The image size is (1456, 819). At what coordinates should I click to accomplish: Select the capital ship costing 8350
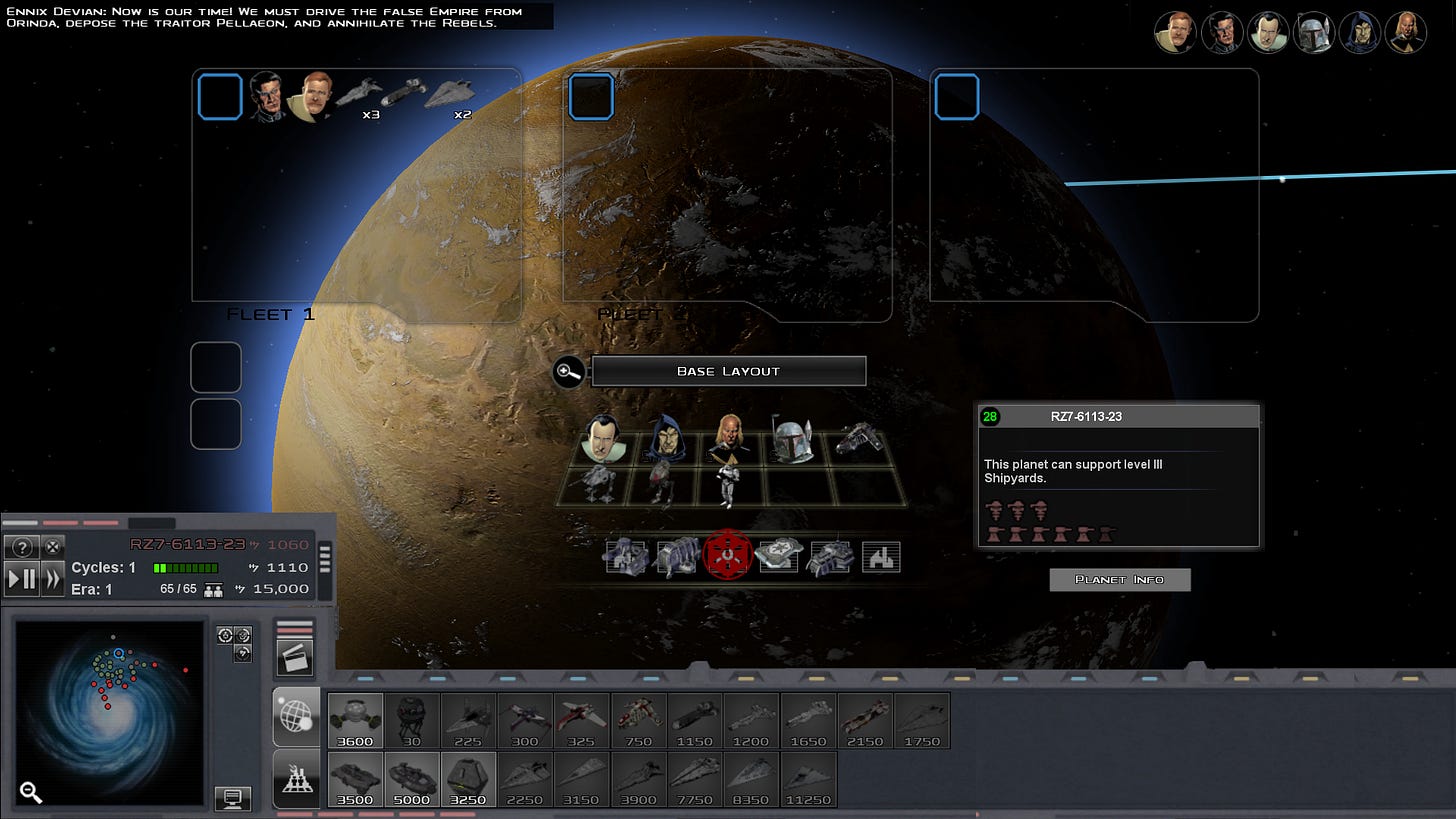[x=751, y=779]
